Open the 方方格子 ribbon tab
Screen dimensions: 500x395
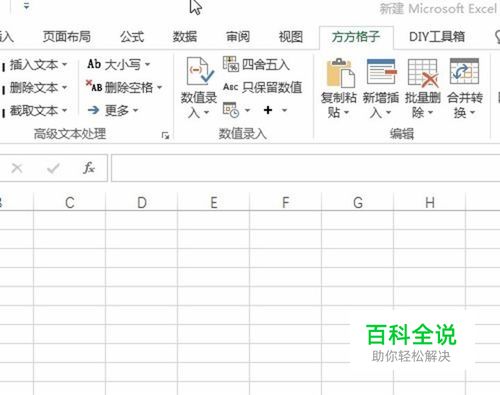pos(356,37)
